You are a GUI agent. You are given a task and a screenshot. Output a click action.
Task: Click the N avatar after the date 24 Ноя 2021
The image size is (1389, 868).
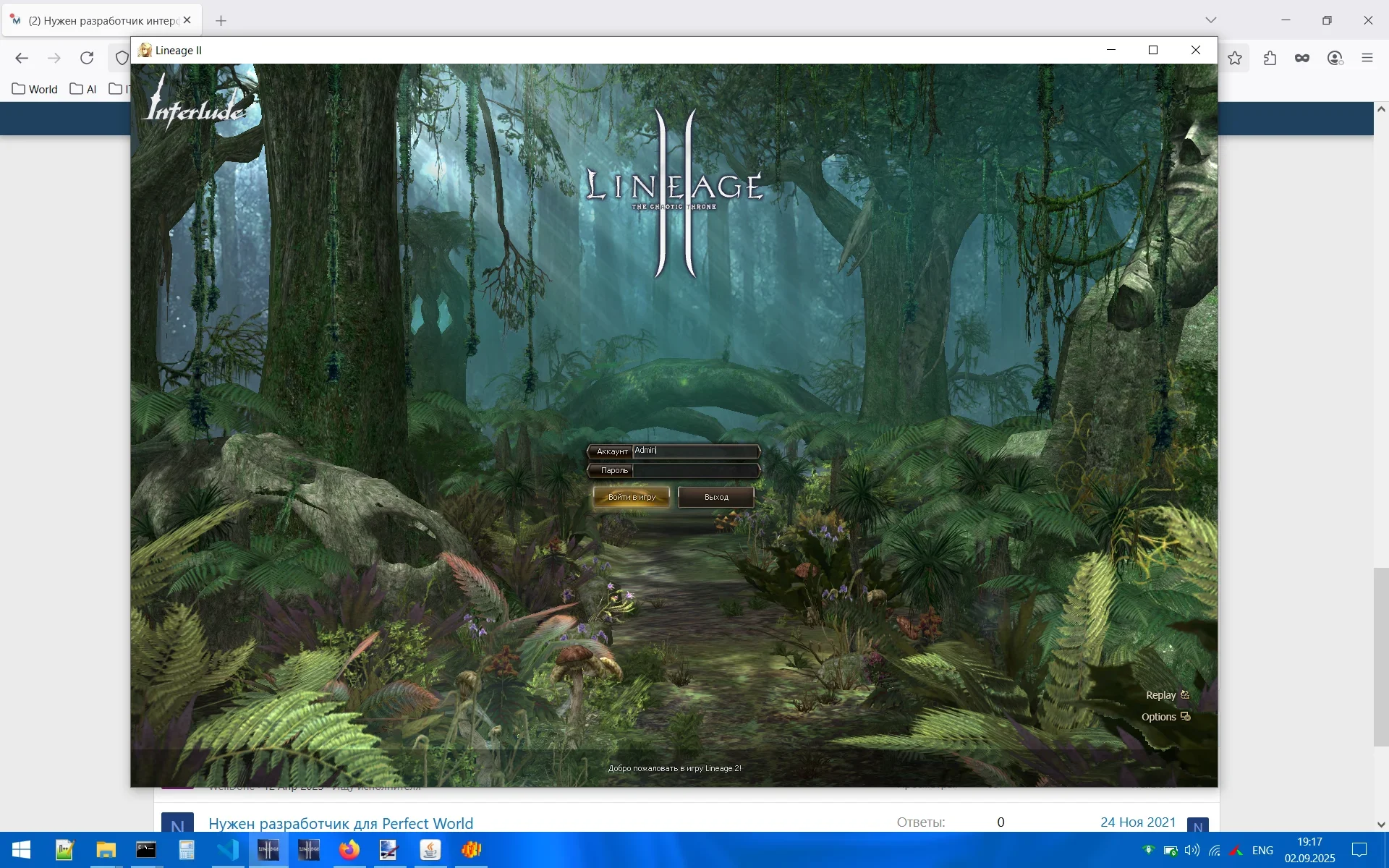click(x=1198, y=825)
